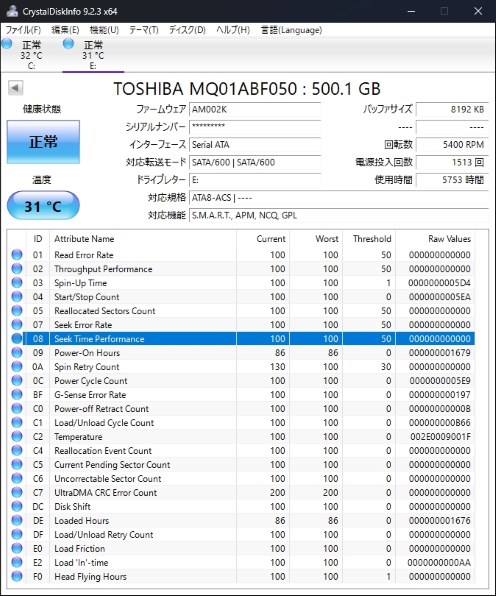Click status orb for Temperature attribute
The image size is (496, 596).
pyautogui.click(x=17, y=436)
